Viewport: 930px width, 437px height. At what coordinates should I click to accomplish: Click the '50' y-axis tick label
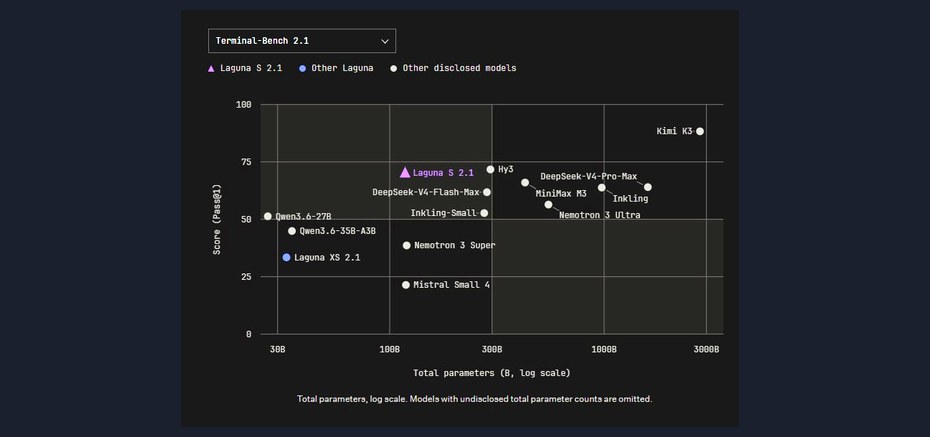point(246,219)
